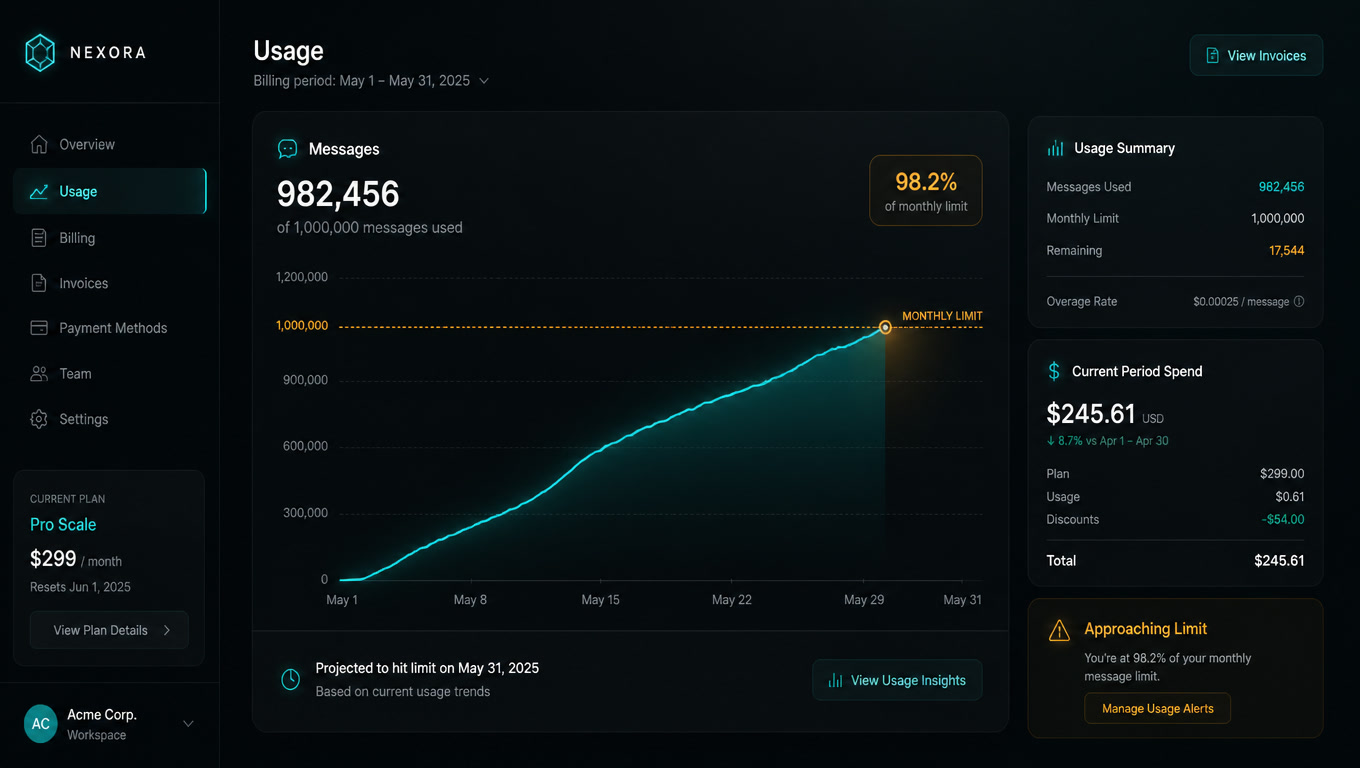Open the Overview page
1360x768 pixels.
tap(109, 144)
